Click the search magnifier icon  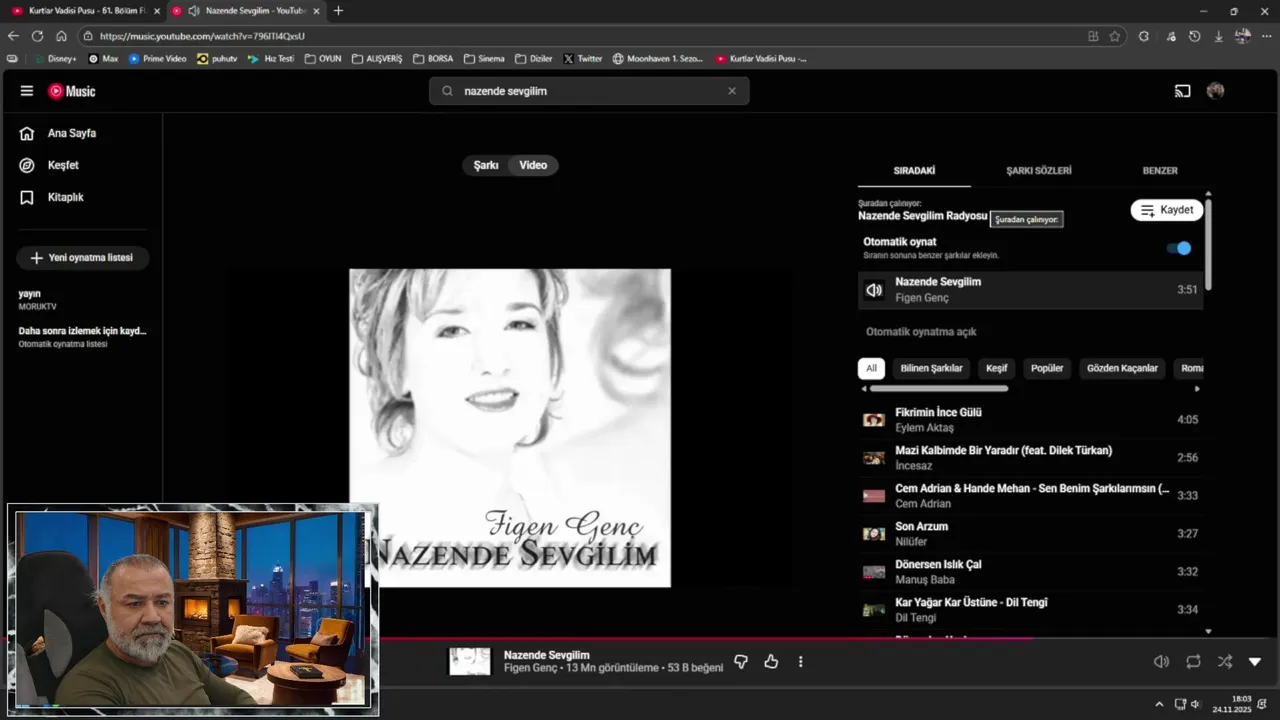point(447,91)
